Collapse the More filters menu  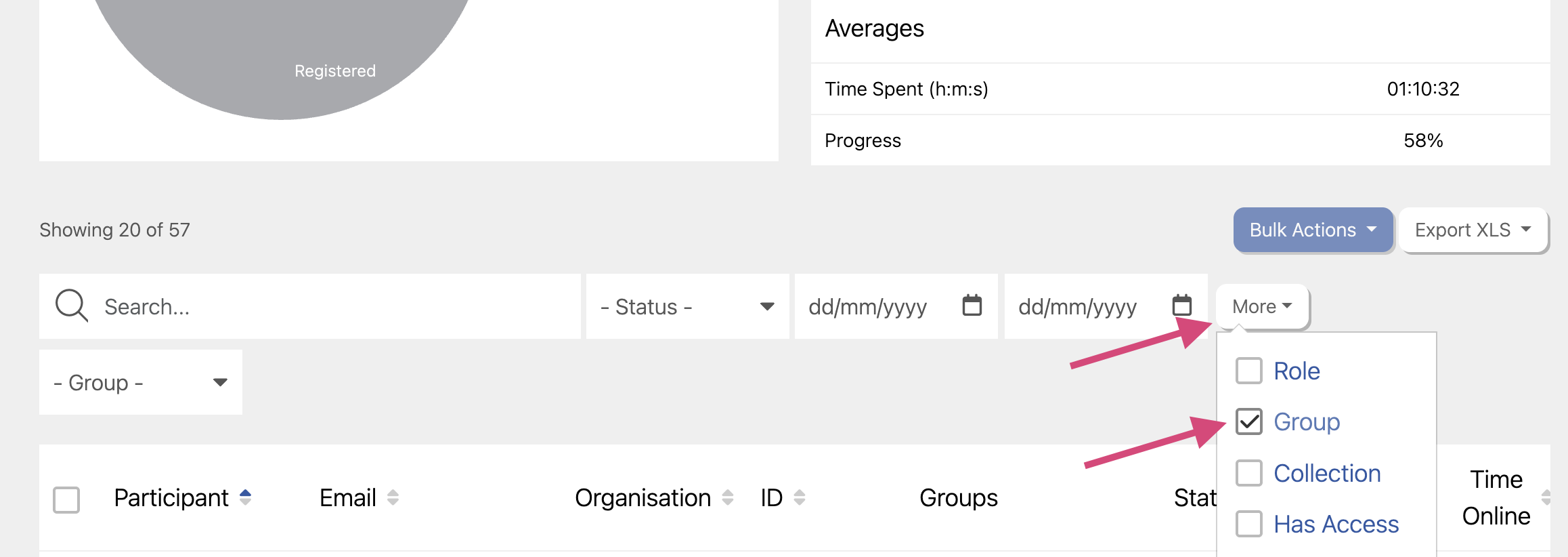pos(1261,307)
